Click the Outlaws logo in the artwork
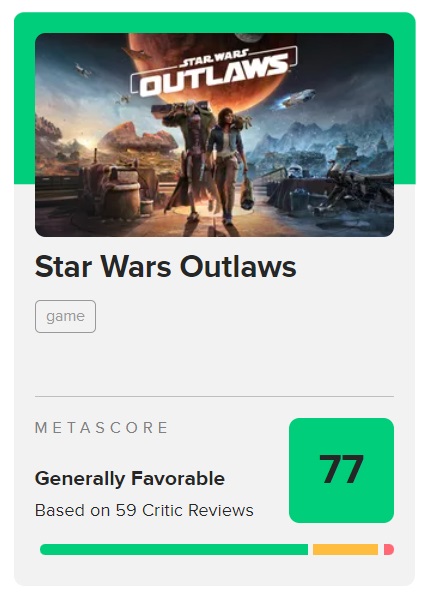This screenshot has height=599, width=425. pyautogui.click(x=214, y=71)
